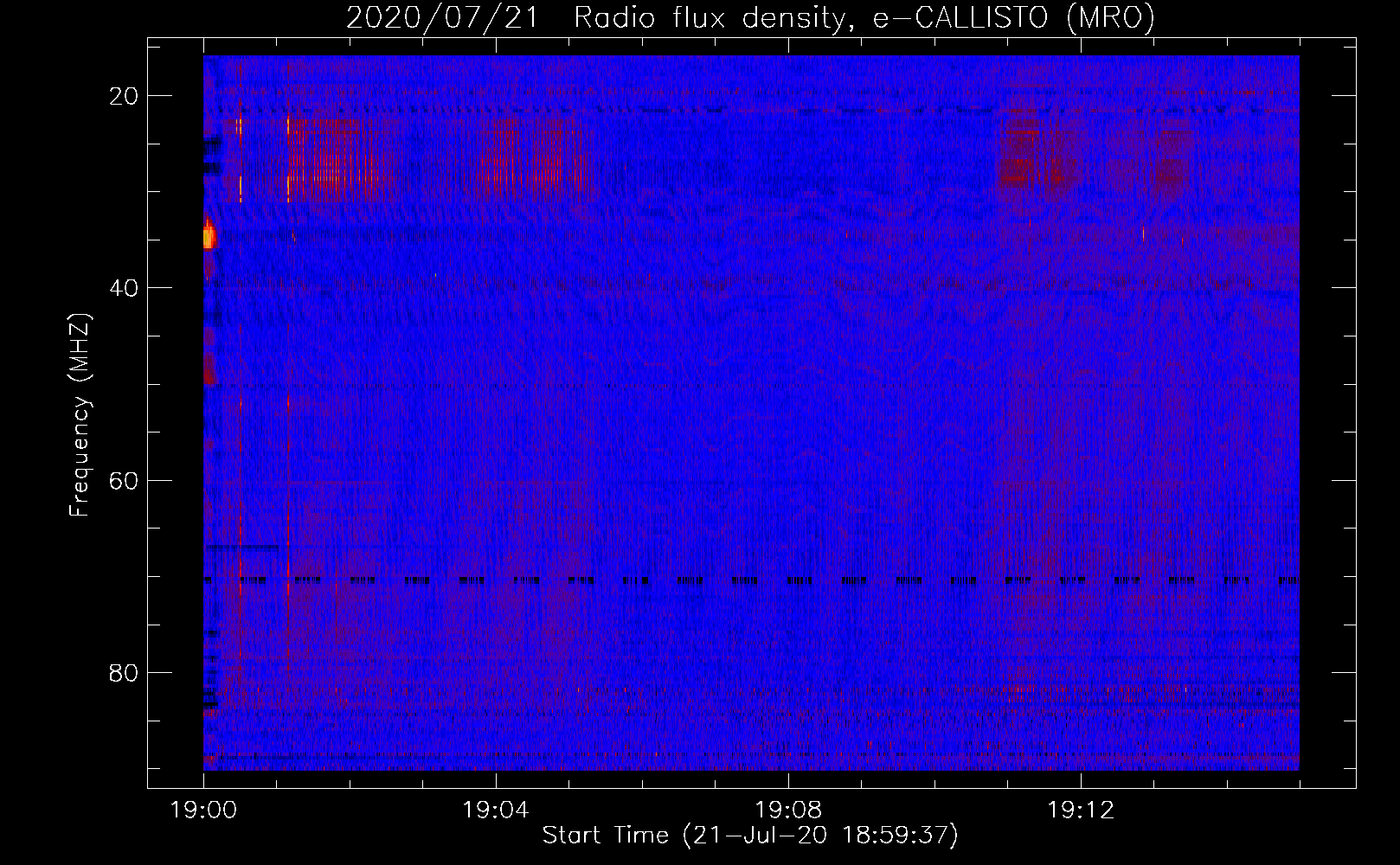
Task: Click the plot title '2020/07/21 Radio flux density, e-CALLISTO (MRO)'
Action: (750, 17)
